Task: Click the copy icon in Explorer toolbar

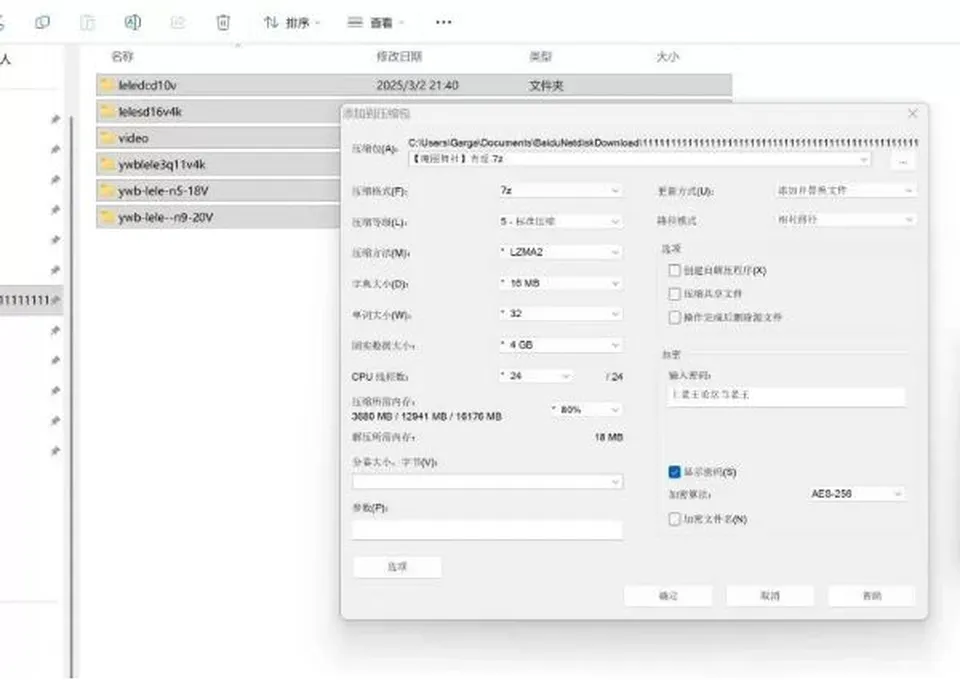Action: [42, 23]
